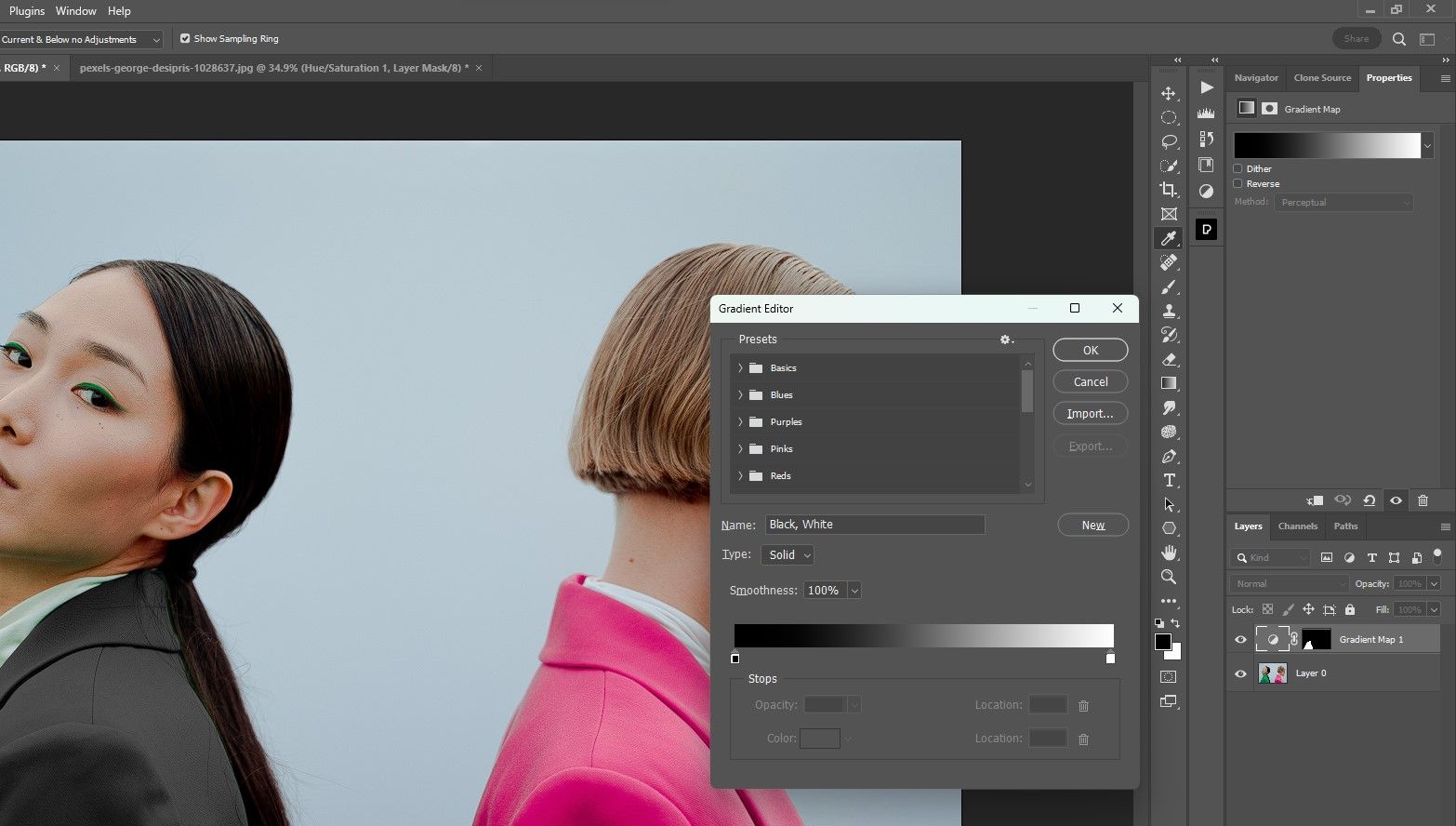Screen dimensions: 1456x826
Task: Open Gradient Editor presets gear menu
Action: click(1006, 340)
